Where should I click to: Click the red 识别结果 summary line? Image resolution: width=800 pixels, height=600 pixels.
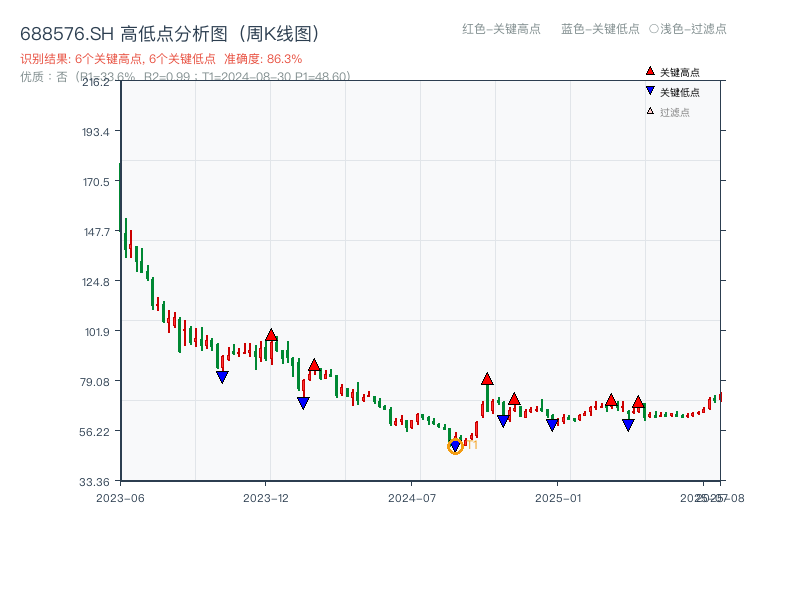(161, 59)
